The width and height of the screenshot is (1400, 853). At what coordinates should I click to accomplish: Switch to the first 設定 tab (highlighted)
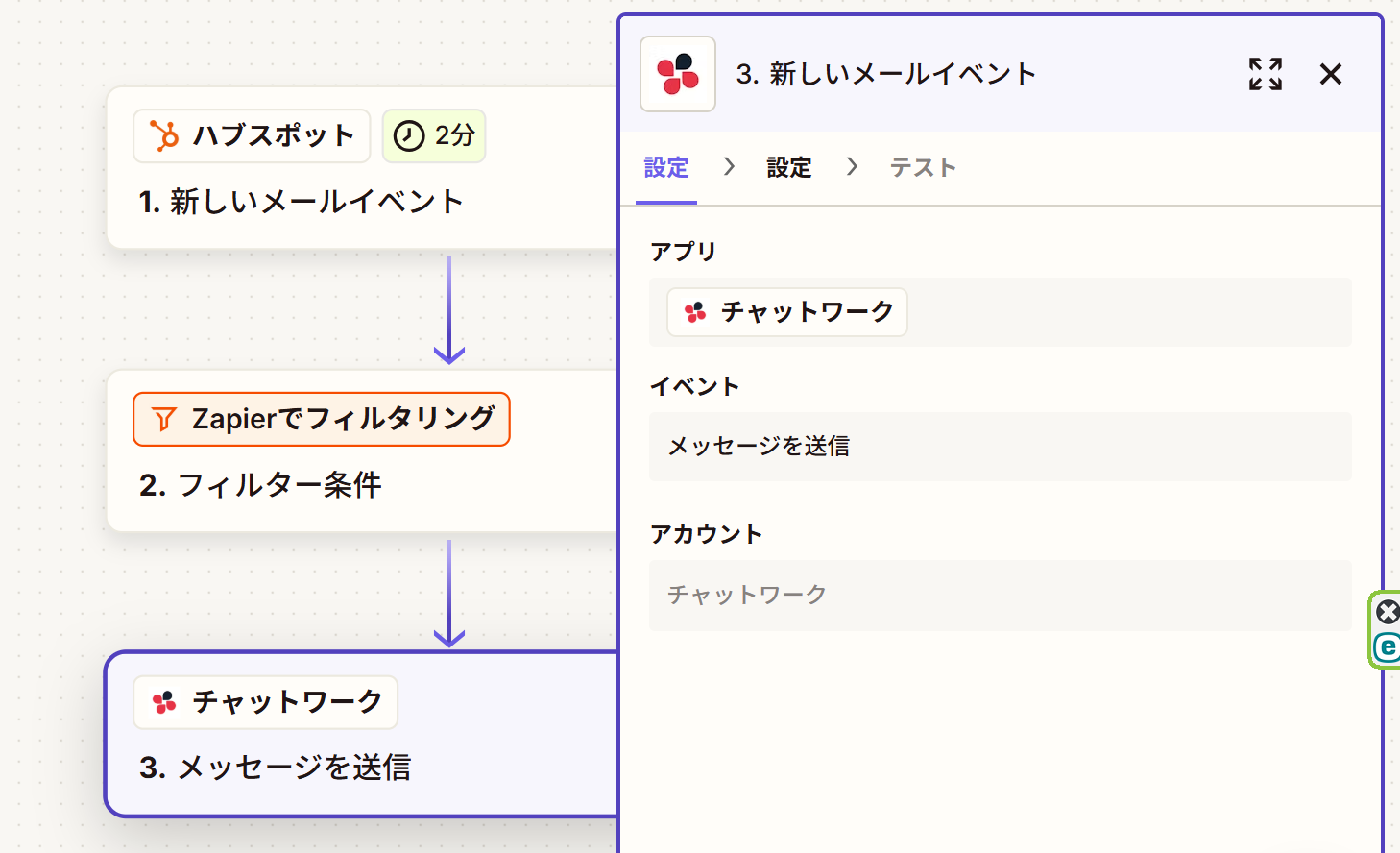[x=666, y=168]
